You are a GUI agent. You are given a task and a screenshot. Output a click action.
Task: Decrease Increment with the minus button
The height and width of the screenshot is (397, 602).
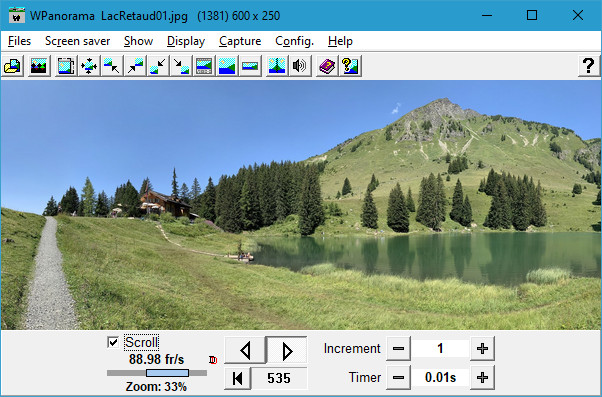click(x=399, y=349)
